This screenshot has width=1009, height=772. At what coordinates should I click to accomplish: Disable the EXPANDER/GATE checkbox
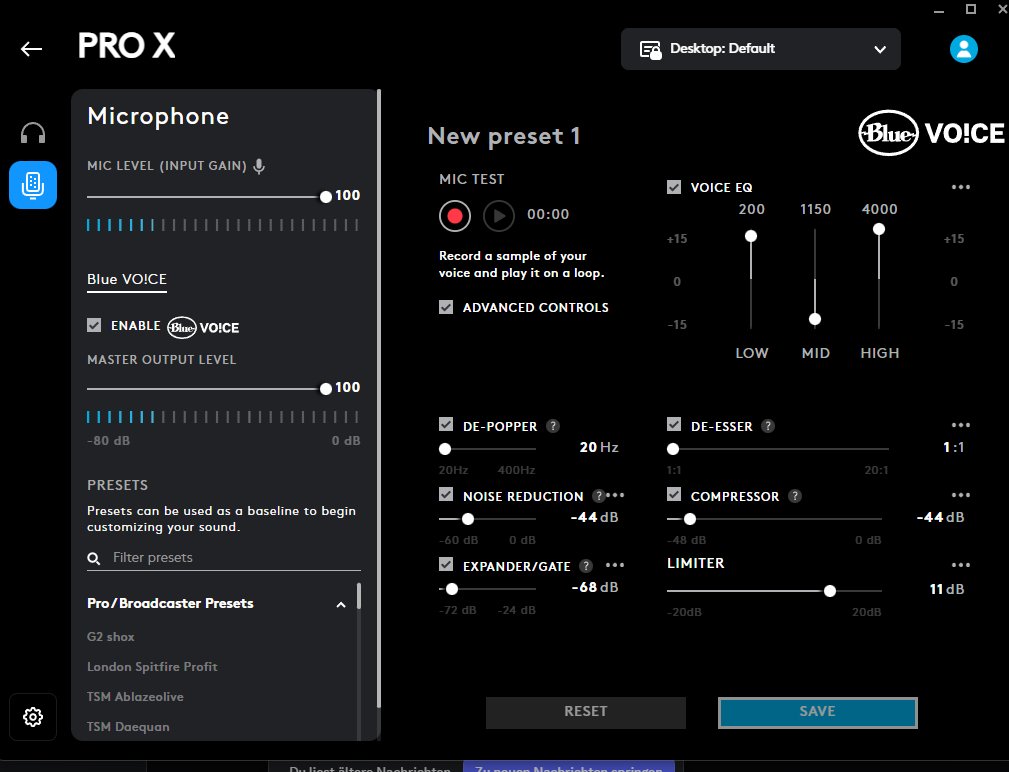pyautogui.click(x=446, y=564)
